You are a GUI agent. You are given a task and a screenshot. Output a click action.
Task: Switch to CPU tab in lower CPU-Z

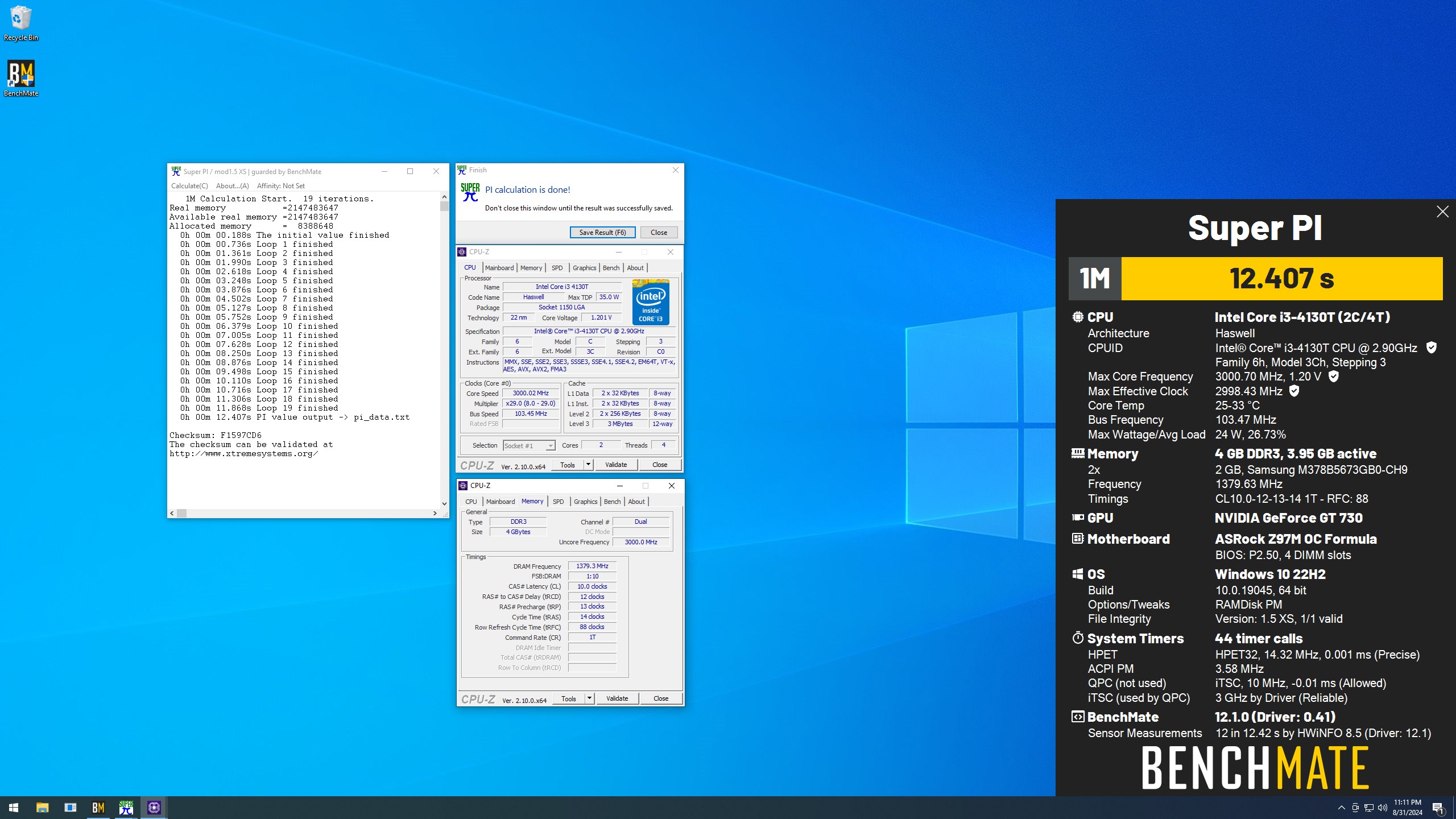point(471,502)
